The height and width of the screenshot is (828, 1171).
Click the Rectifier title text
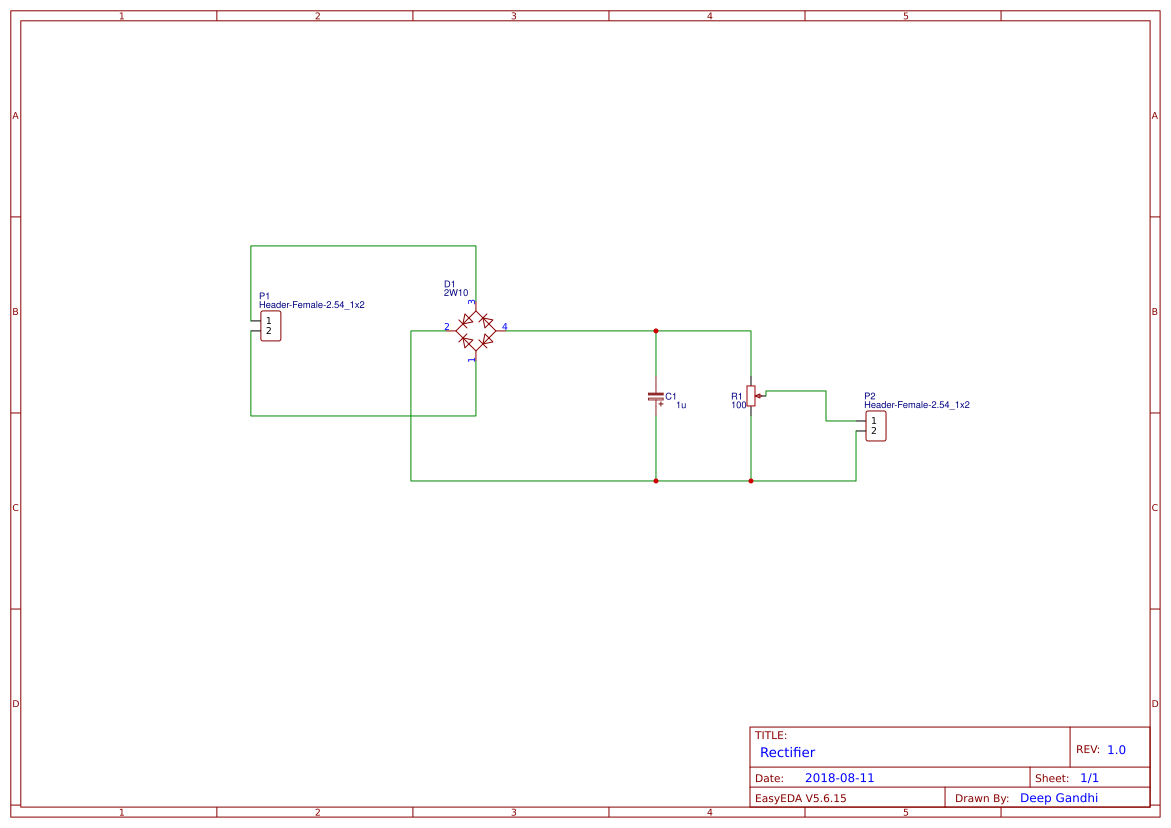787,752
